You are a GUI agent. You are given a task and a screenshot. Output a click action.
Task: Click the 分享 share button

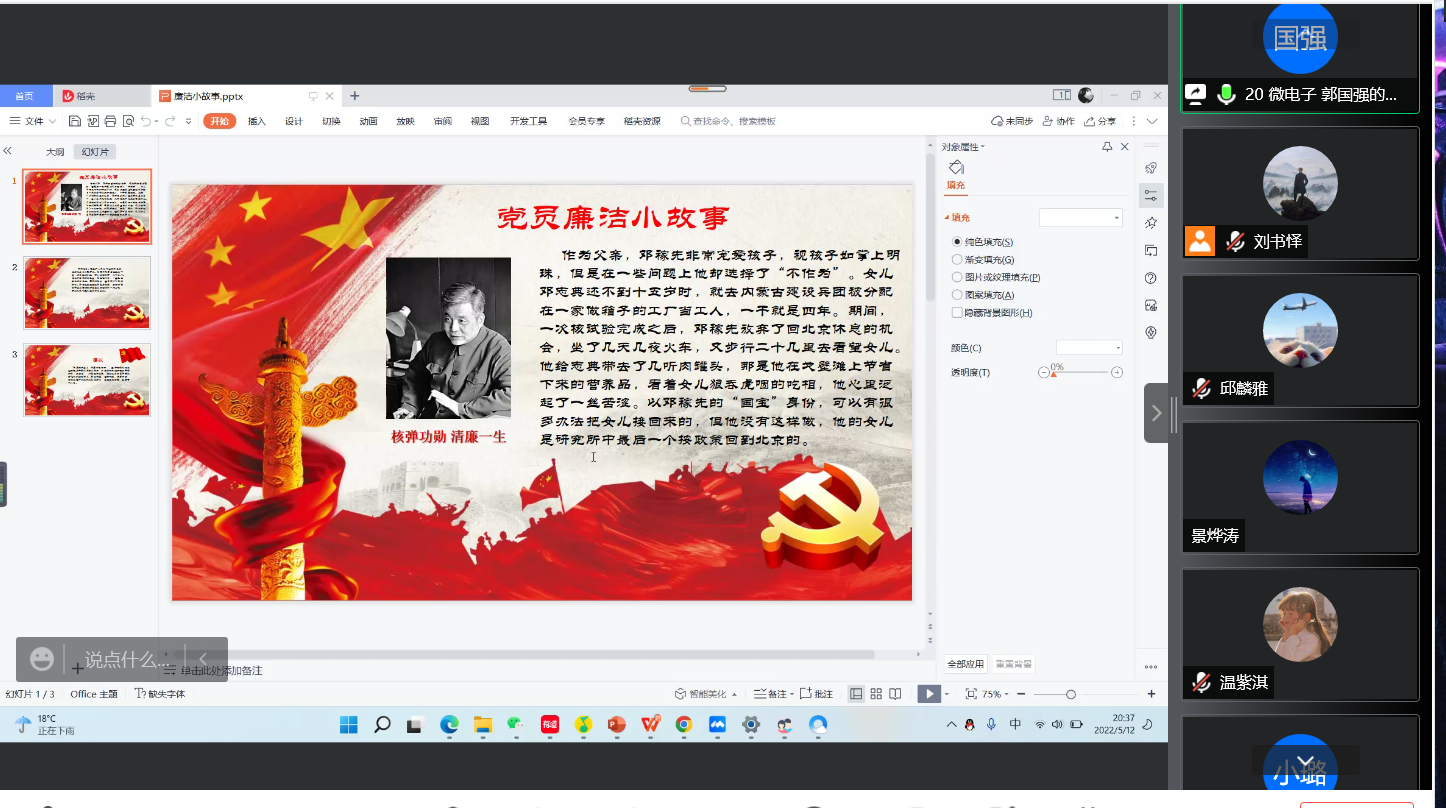tap(1100, 121)
